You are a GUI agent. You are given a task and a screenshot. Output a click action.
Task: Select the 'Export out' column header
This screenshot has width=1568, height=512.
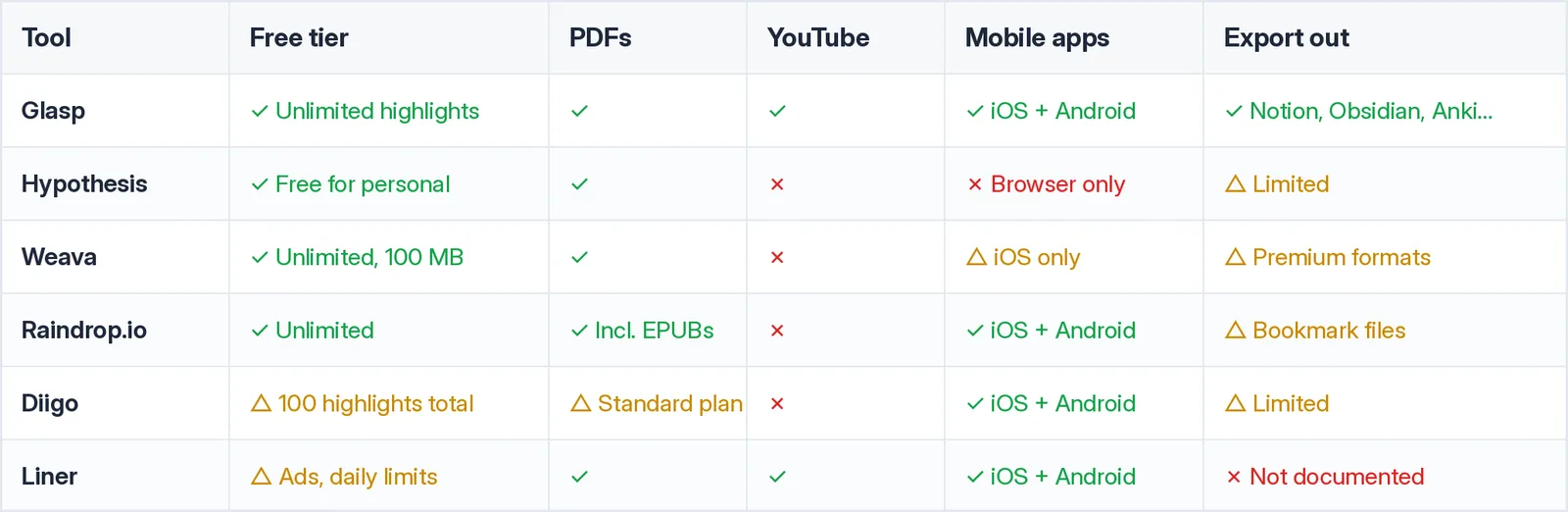click(x=1286, y=37)
